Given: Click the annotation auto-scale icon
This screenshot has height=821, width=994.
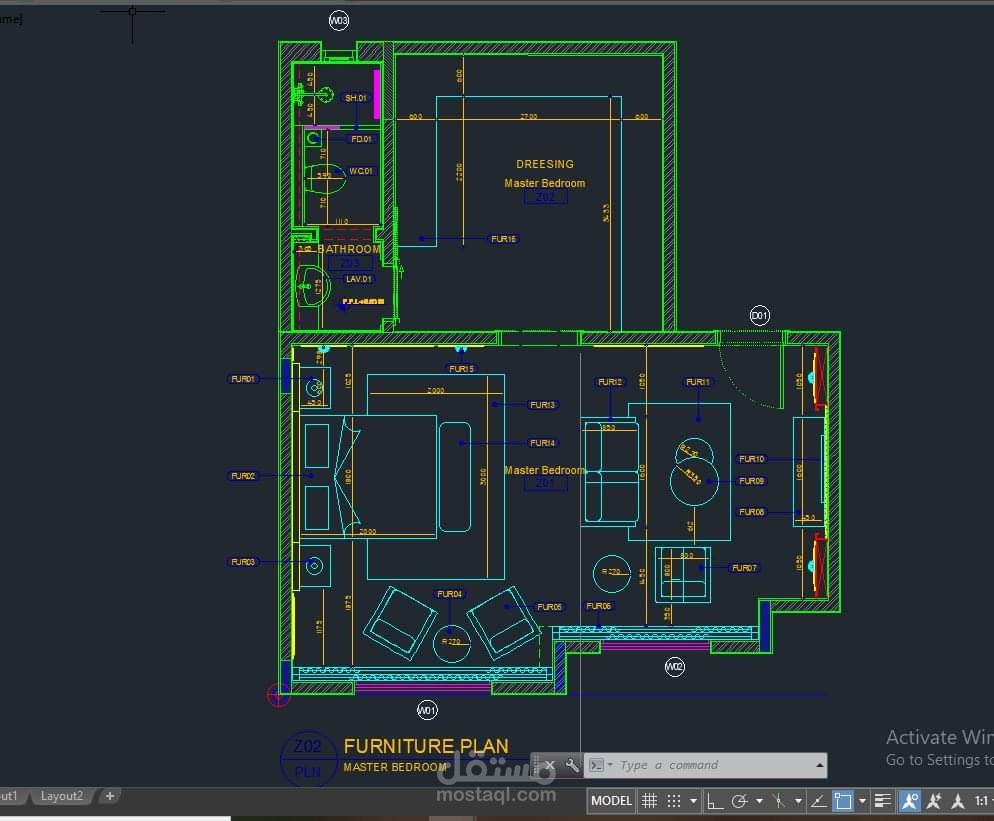Looking at the screenshot, I should pos(934,801).
